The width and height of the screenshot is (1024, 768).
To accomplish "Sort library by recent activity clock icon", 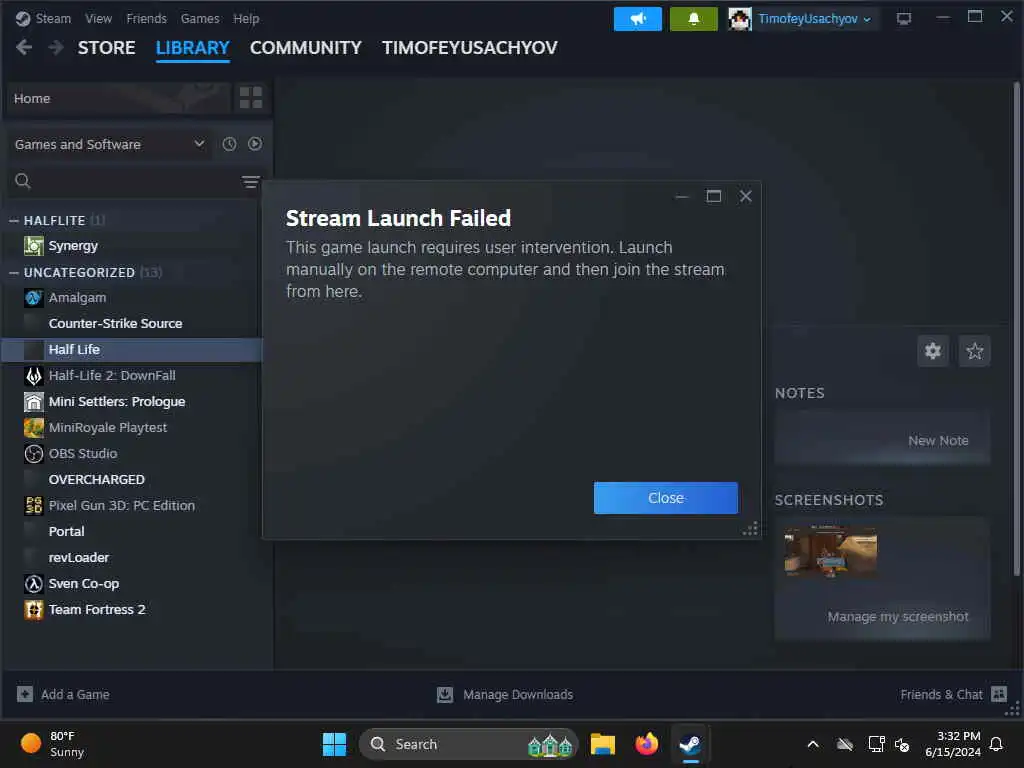I will click(x=229, y=144).
